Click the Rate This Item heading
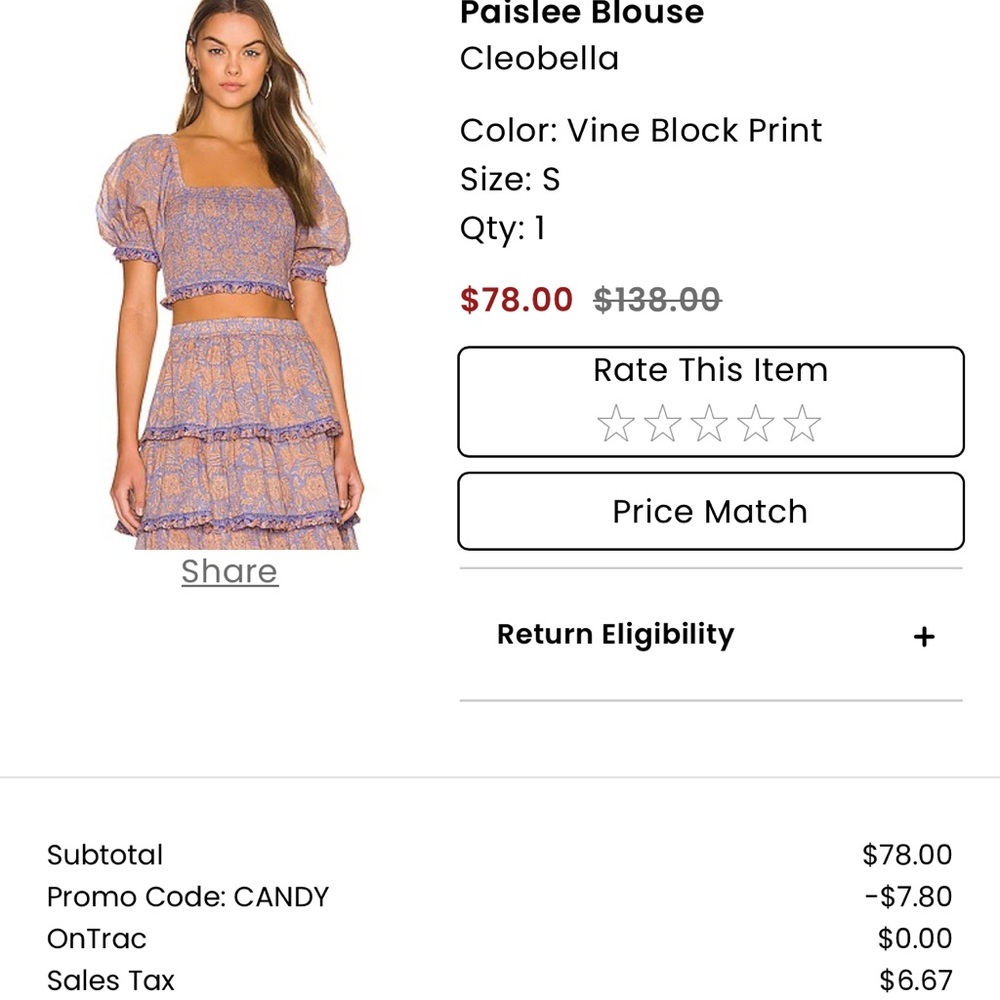 [710, 370]
